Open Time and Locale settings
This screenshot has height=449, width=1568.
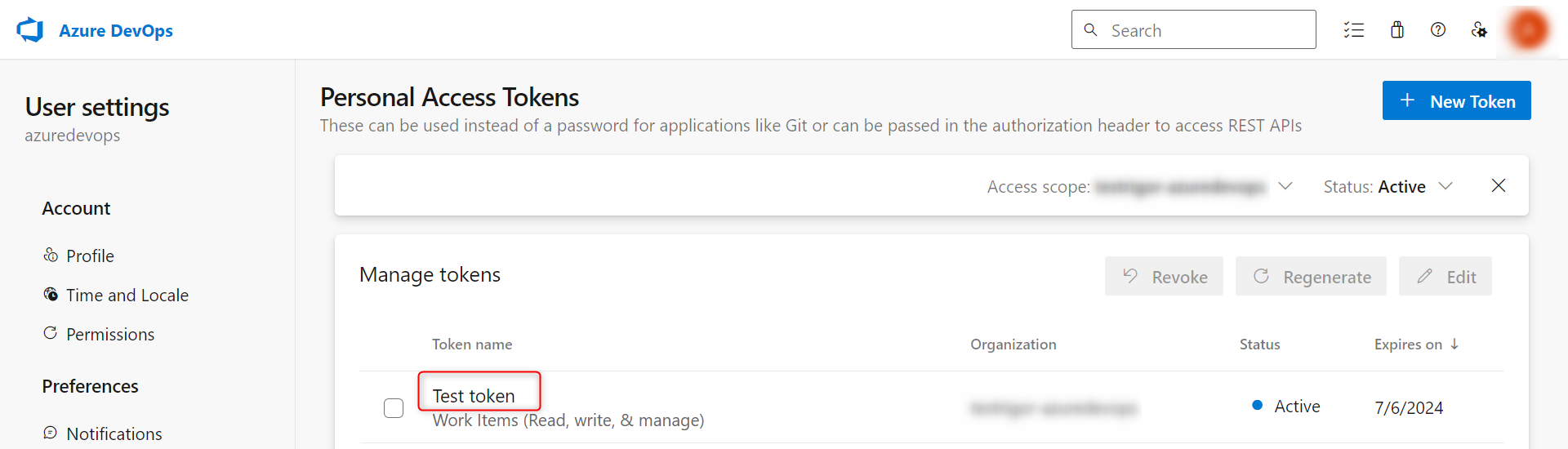127,296
